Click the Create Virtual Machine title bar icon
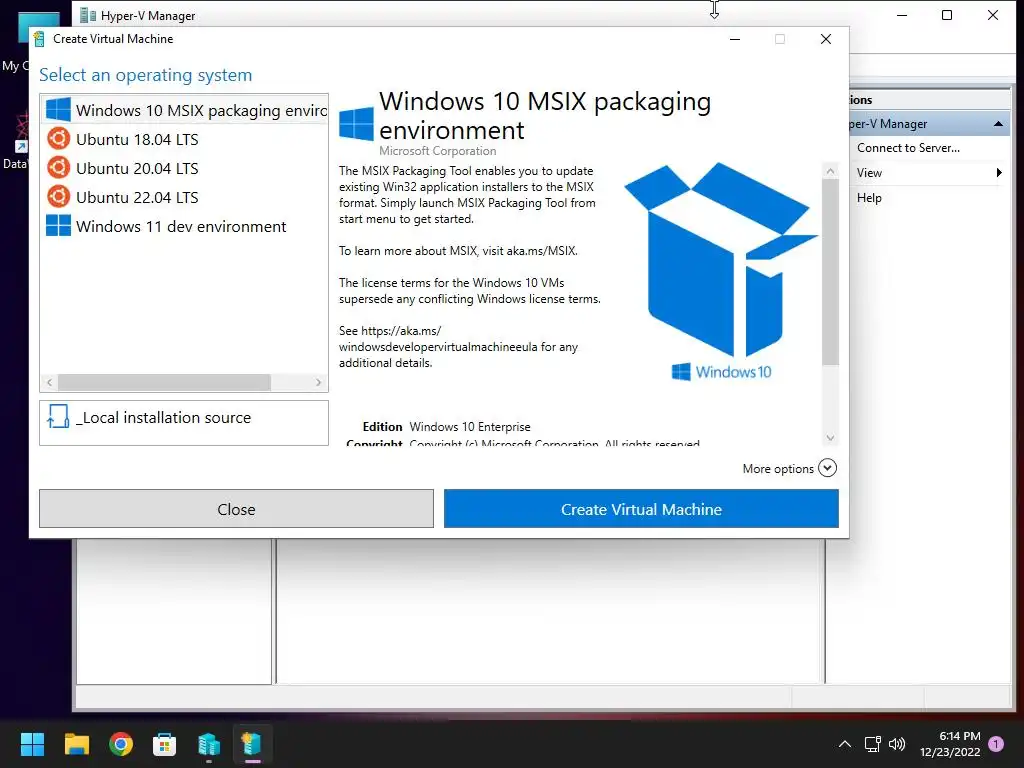 tap(39, 39)
